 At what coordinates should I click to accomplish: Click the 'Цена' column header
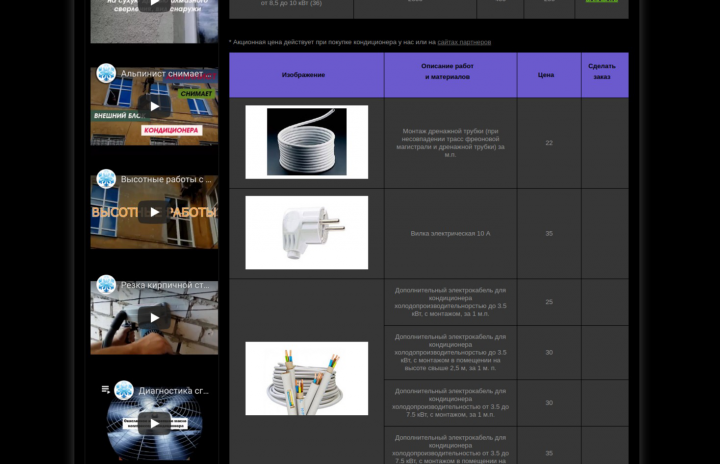(x=549, y=75)
